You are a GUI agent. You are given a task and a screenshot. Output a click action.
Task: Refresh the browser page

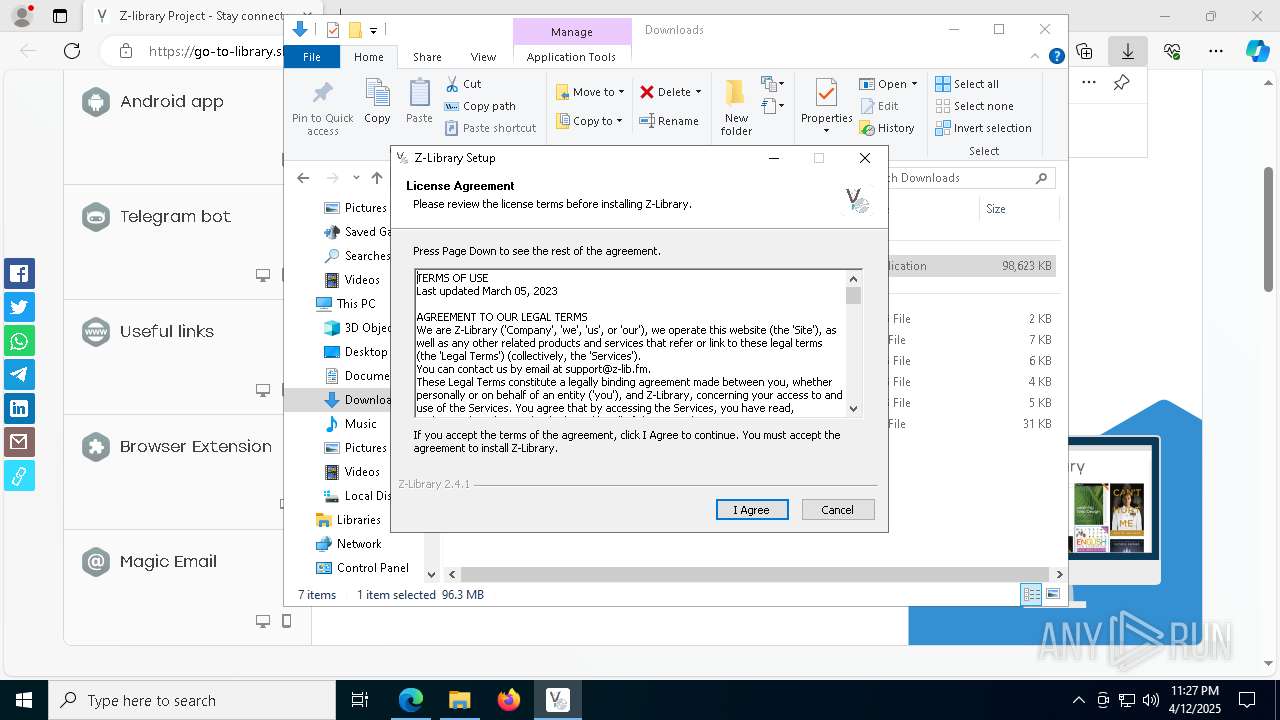pos(72,51)
